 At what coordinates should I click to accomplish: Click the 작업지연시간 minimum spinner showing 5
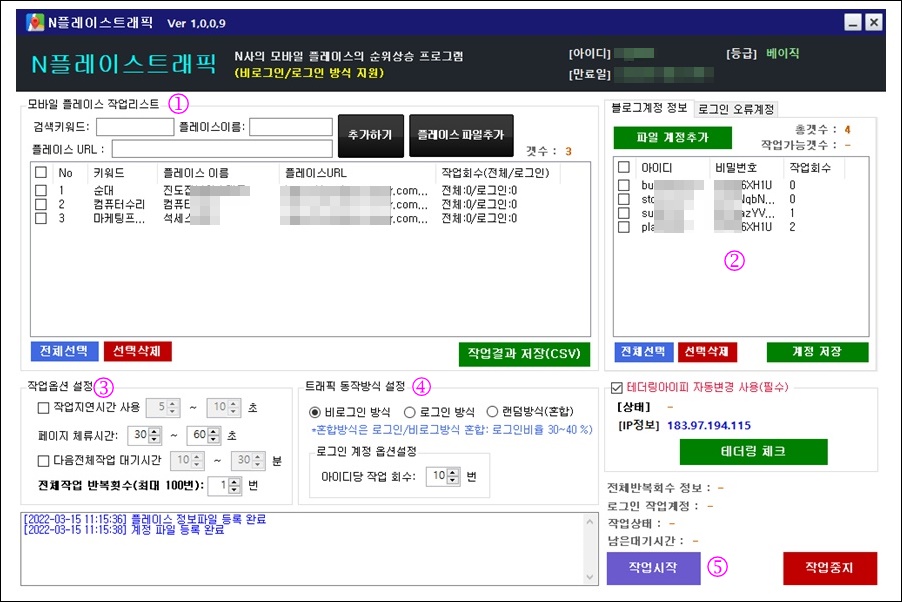(x=163, y=407)
